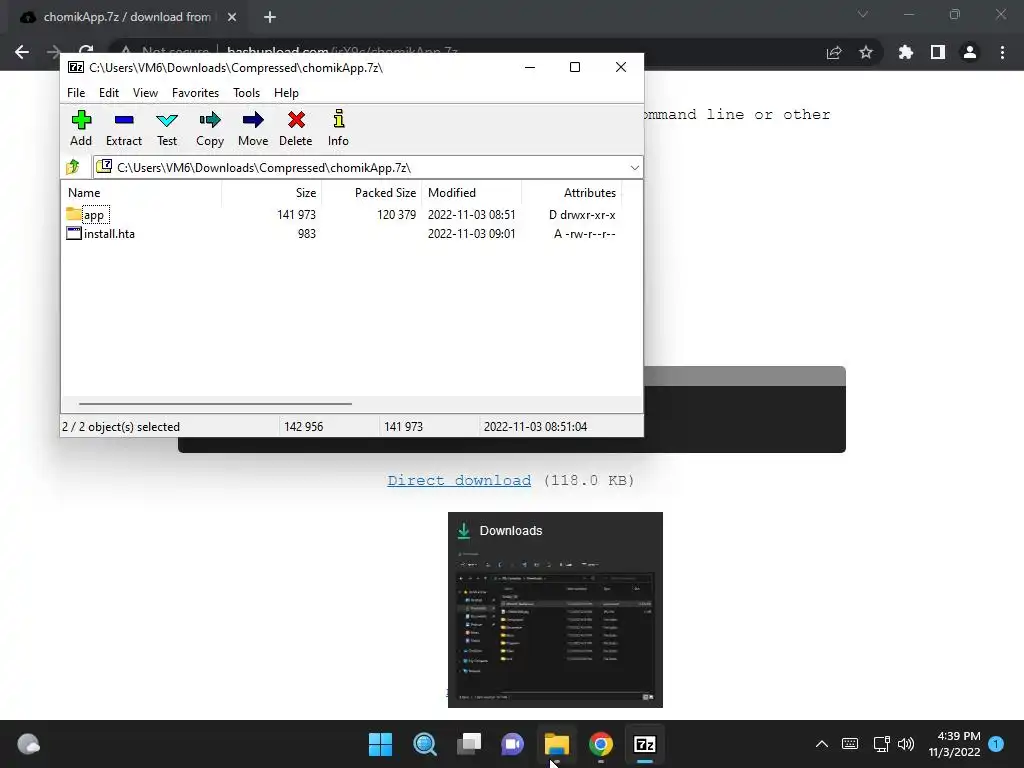Bookmark this page with star icon
The image size is (1024, 768).
pyautogui.click(x=866, y=52)
